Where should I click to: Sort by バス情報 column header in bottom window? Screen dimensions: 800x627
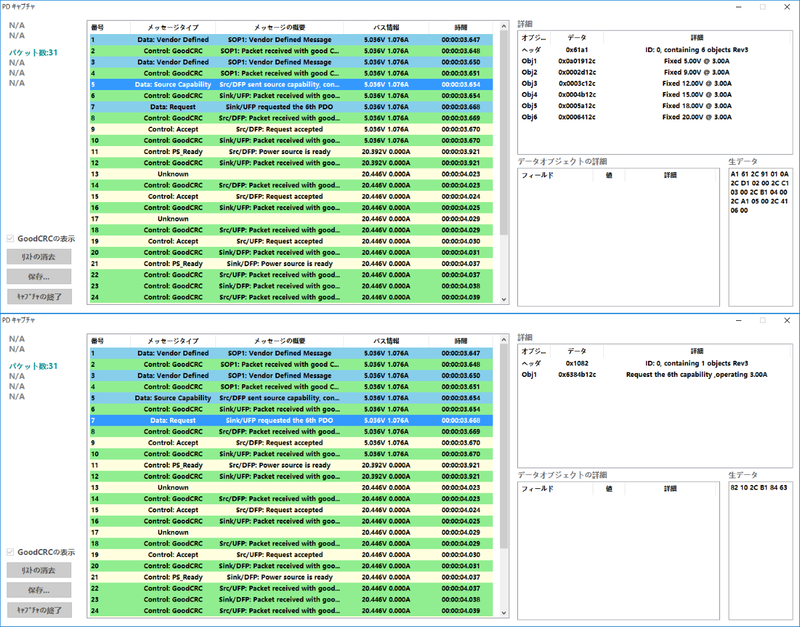point(386,341)
